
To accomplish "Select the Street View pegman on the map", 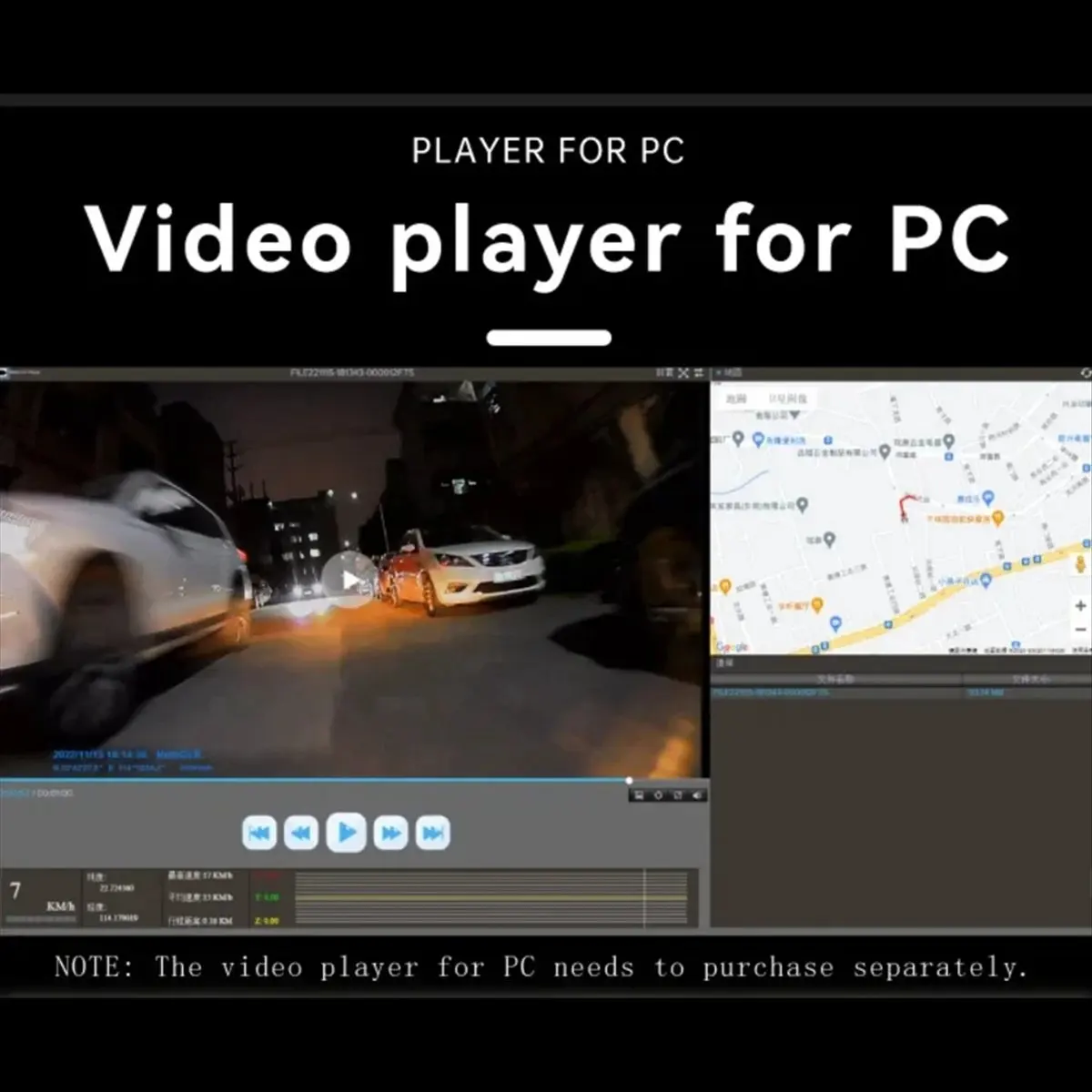I will tap(1081, 563).
